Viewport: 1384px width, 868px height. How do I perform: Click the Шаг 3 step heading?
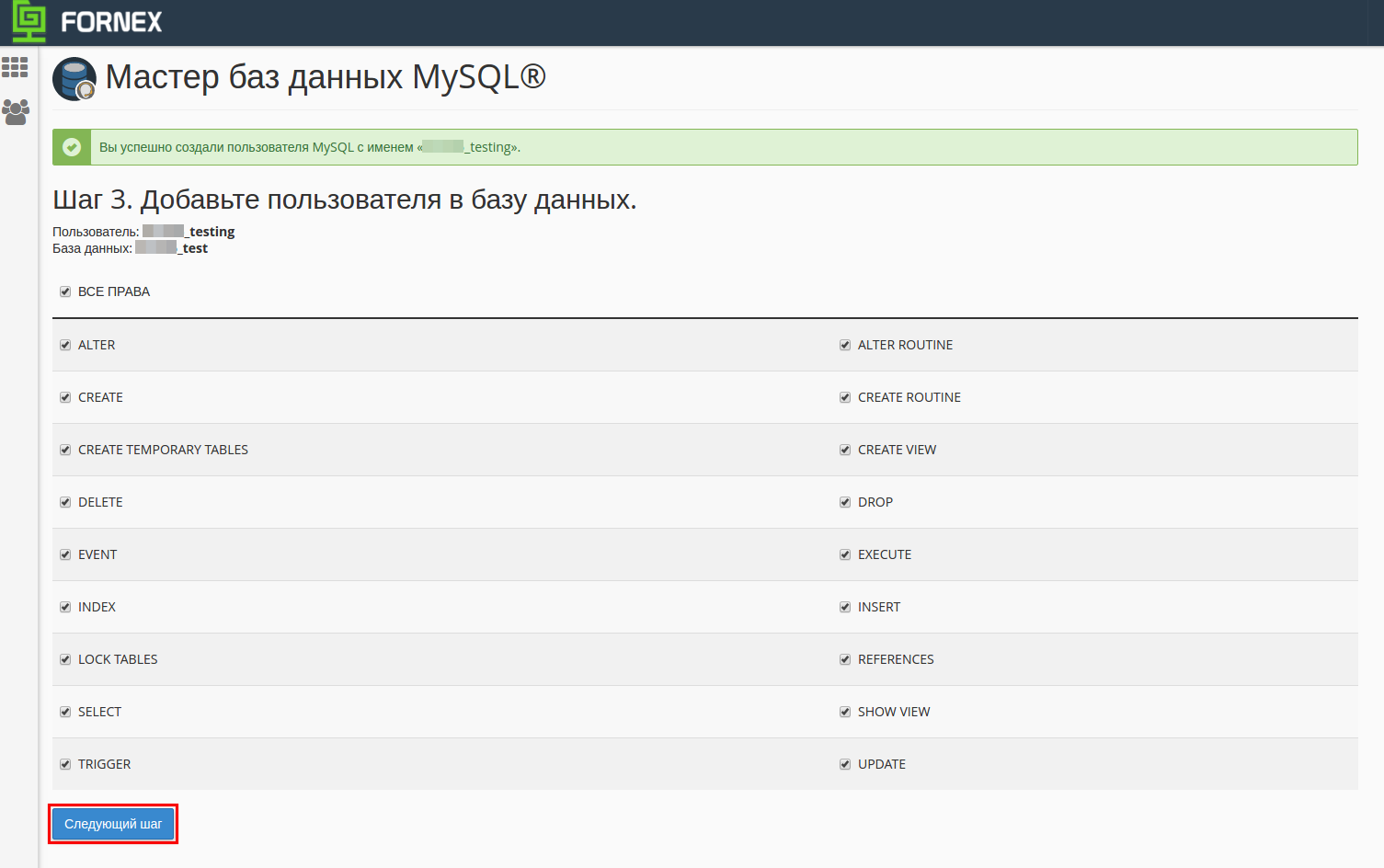[345, 200]
